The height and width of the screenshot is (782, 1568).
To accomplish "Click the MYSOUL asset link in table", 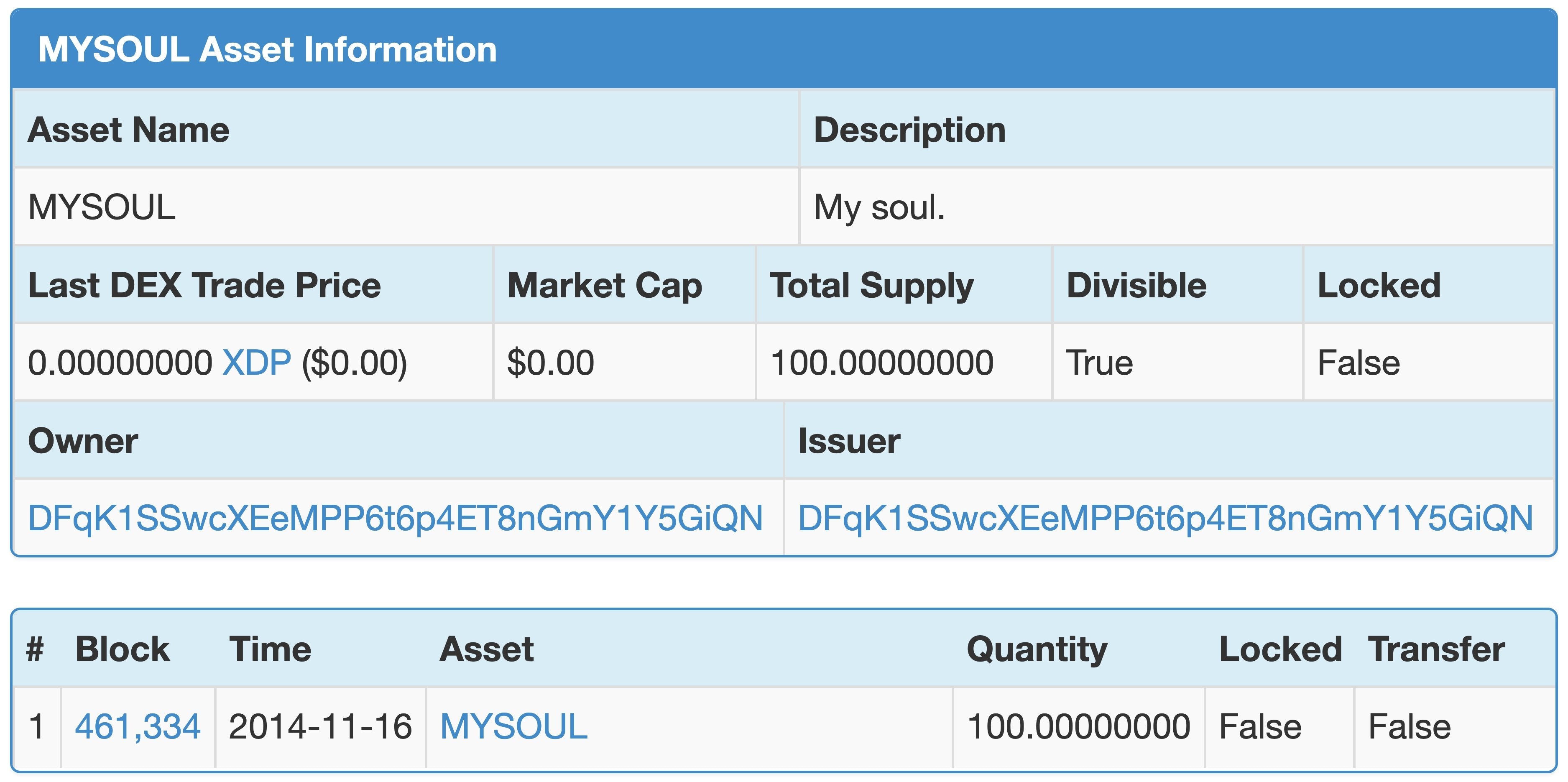I will (x=513, y=726).
